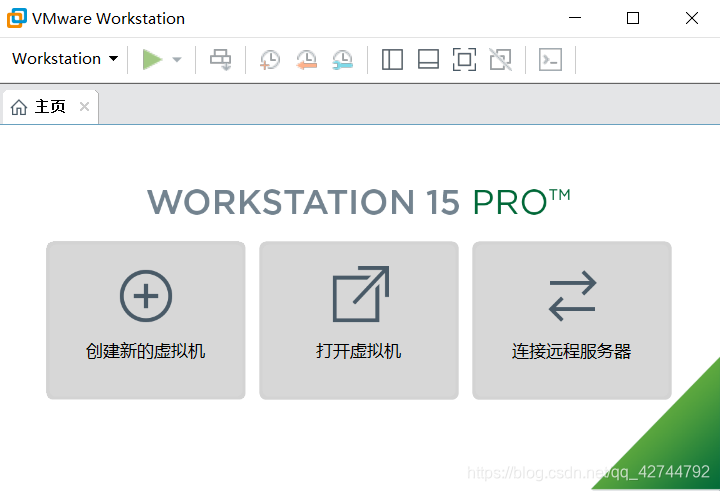Expand the power options dropdown arrow

point(177,59)
